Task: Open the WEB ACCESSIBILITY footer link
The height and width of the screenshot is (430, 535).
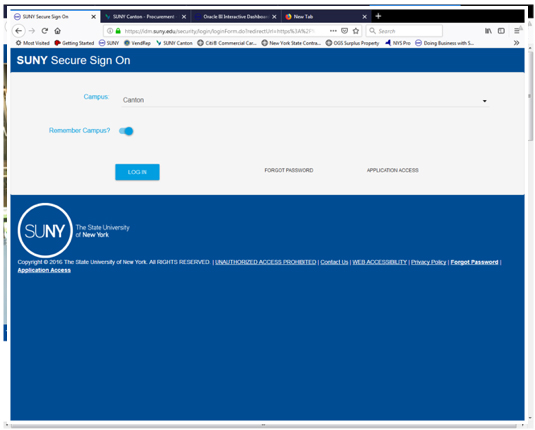Action: point(379,262)
